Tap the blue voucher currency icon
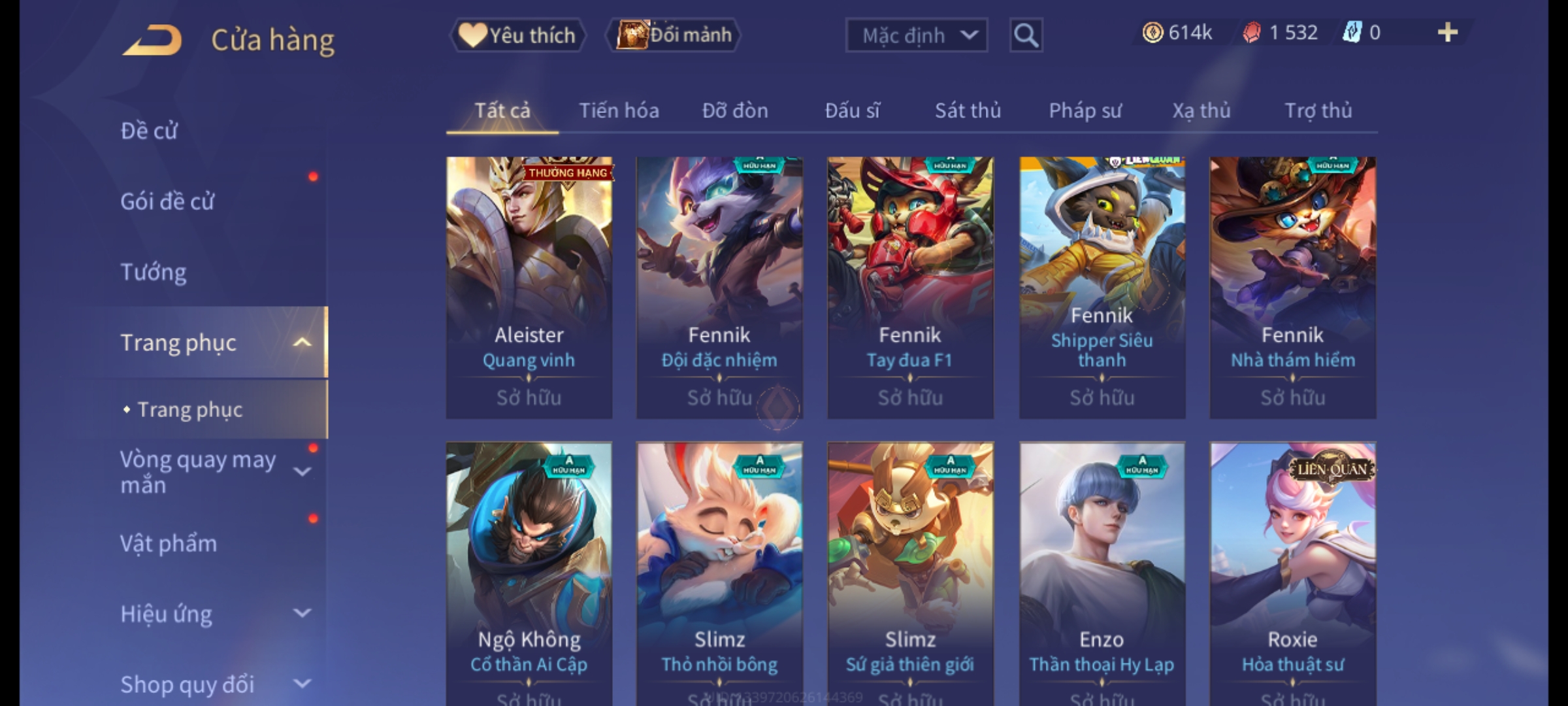The width and height of the screenshot is (1568, 706). tap(1351, 33)
